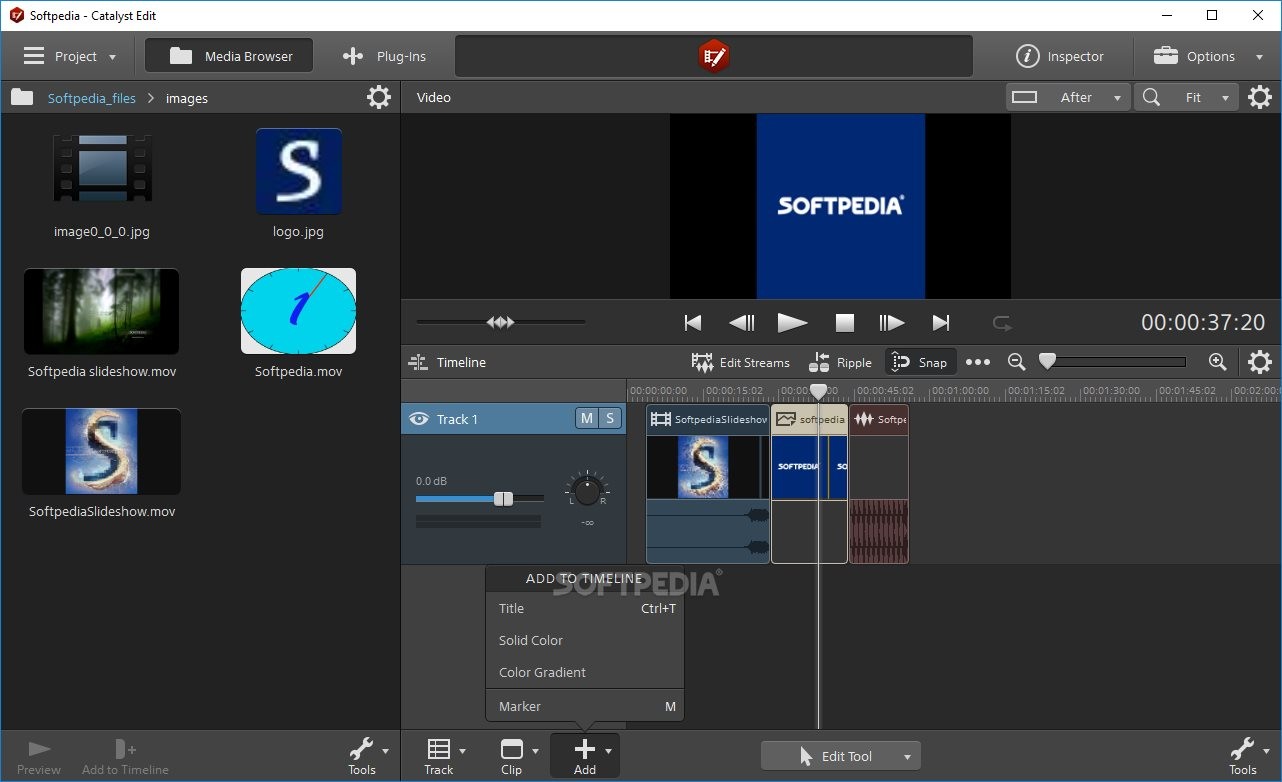The width and height of the screenshot is (1282, 782).
Task: Open timeline Tools menu at right
Action: [x=1248, y=756]
